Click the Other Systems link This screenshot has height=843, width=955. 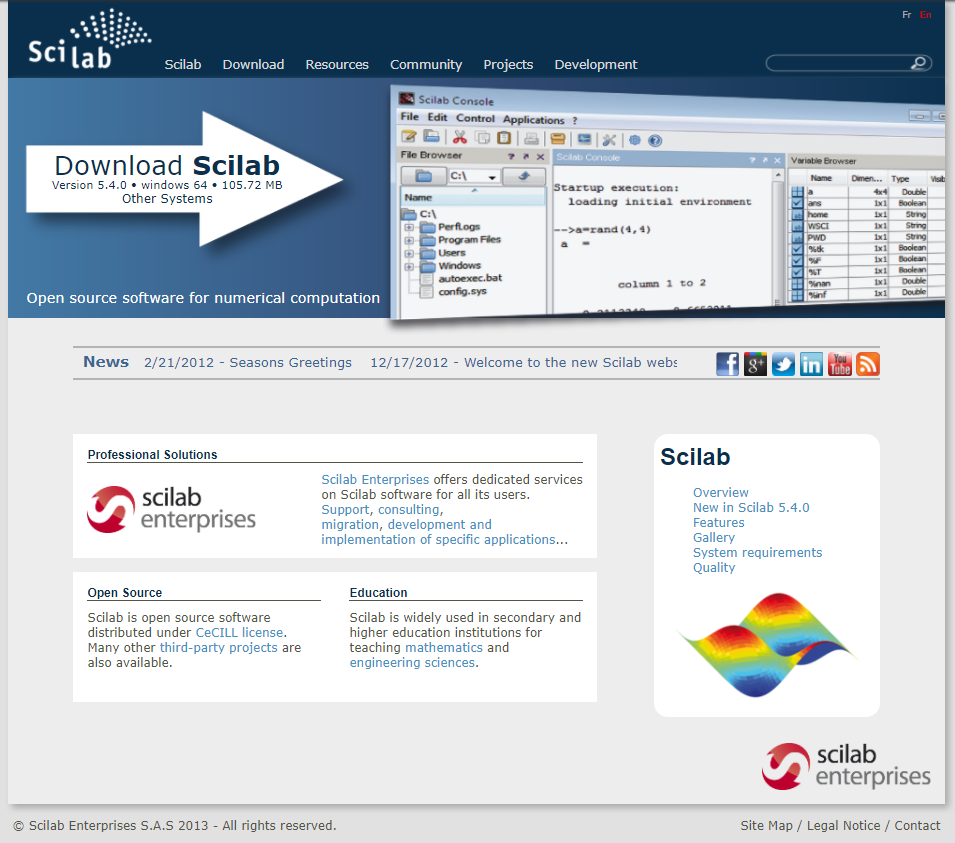tap(167, 199)
